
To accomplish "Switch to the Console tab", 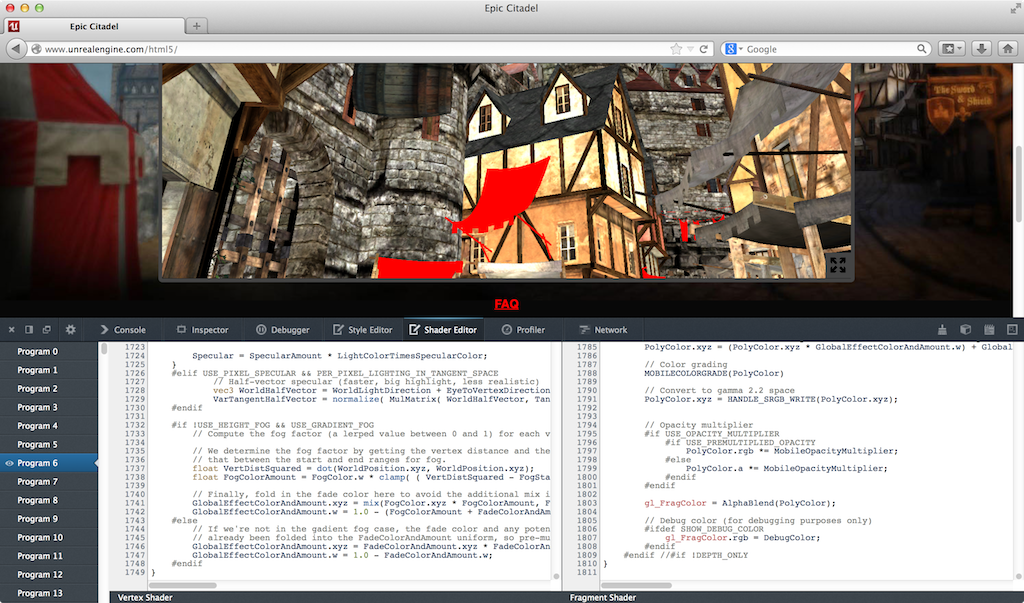I will click(x=123, y=330).
